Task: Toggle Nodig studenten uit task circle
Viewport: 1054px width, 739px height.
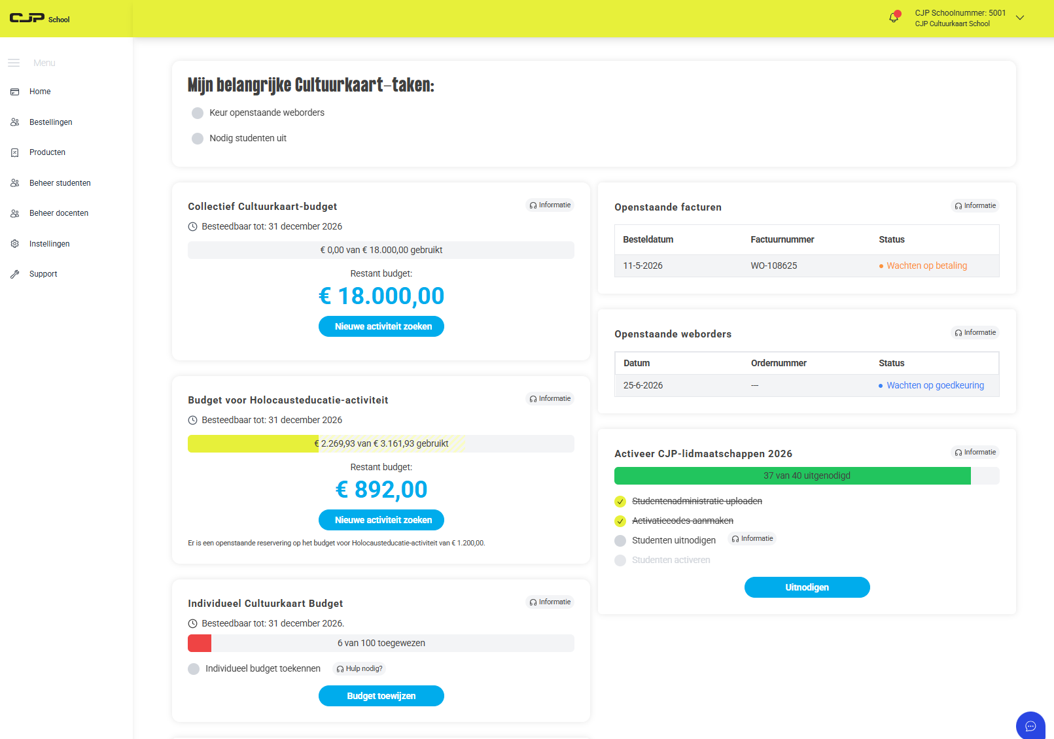Action: [197, 139]
